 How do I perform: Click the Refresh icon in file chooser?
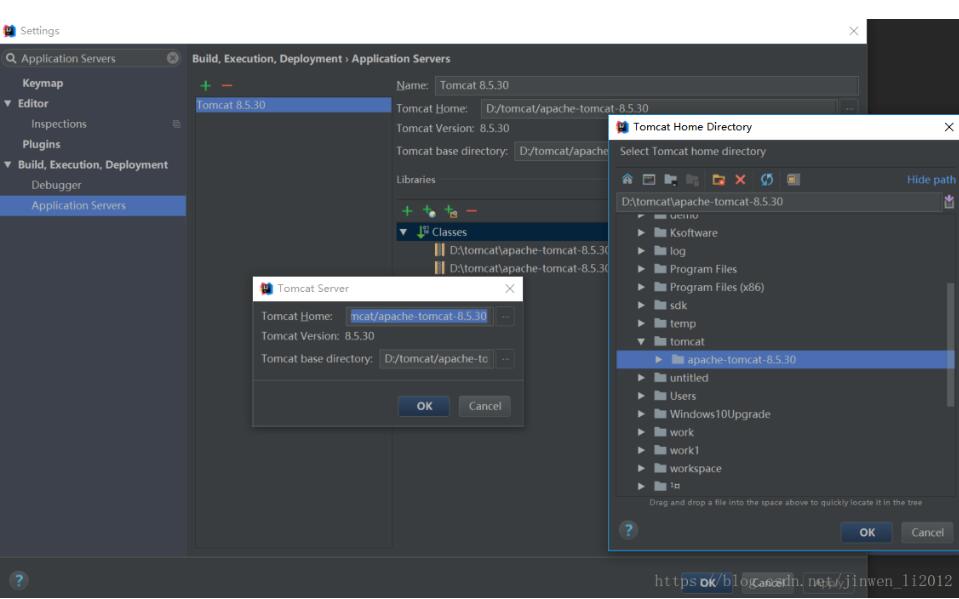pyautogui.click(x=767, y=180)
